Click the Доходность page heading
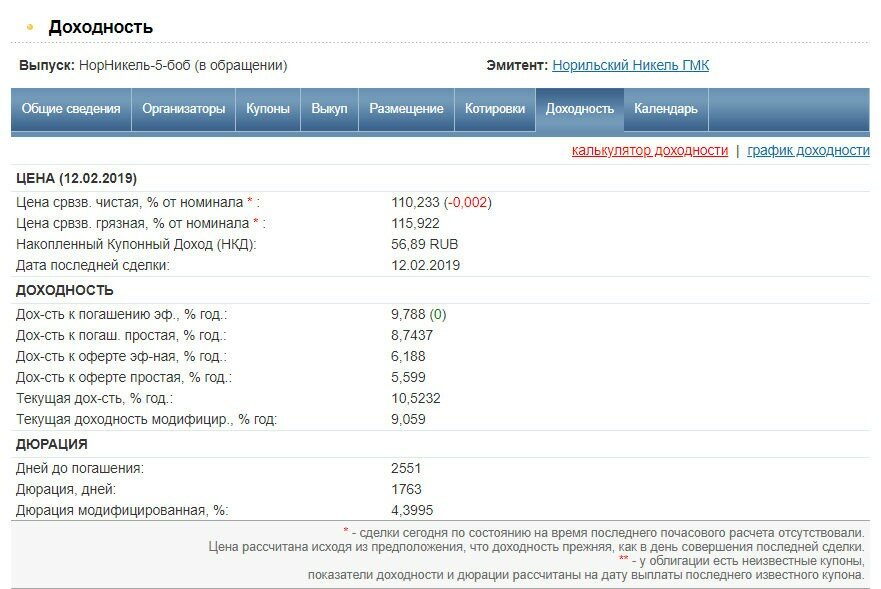881x589 pixels. [100, 27]
